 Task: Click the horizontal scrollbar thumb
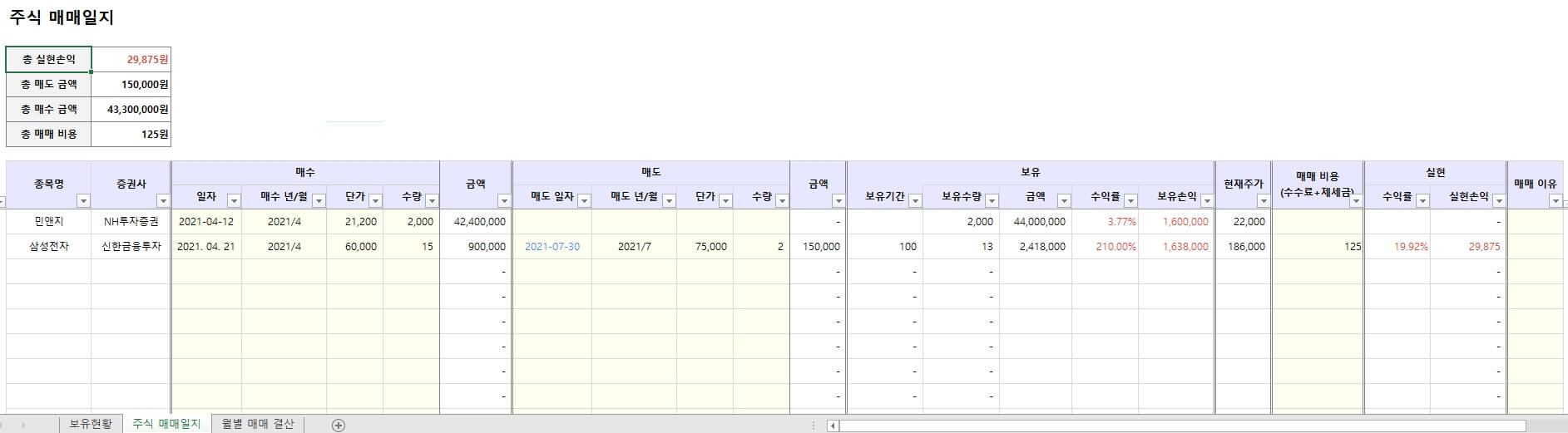(x=1183, y=426)
